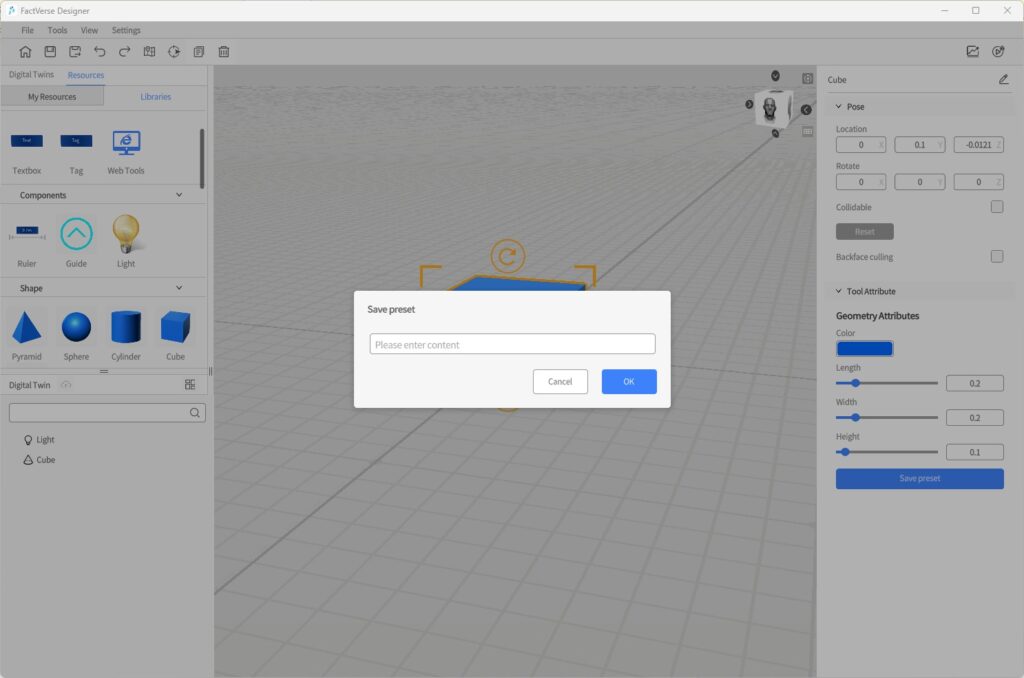Click the trash Delete icon
This screenshot has width=1024, height=678.
click(x=224, y=52)
